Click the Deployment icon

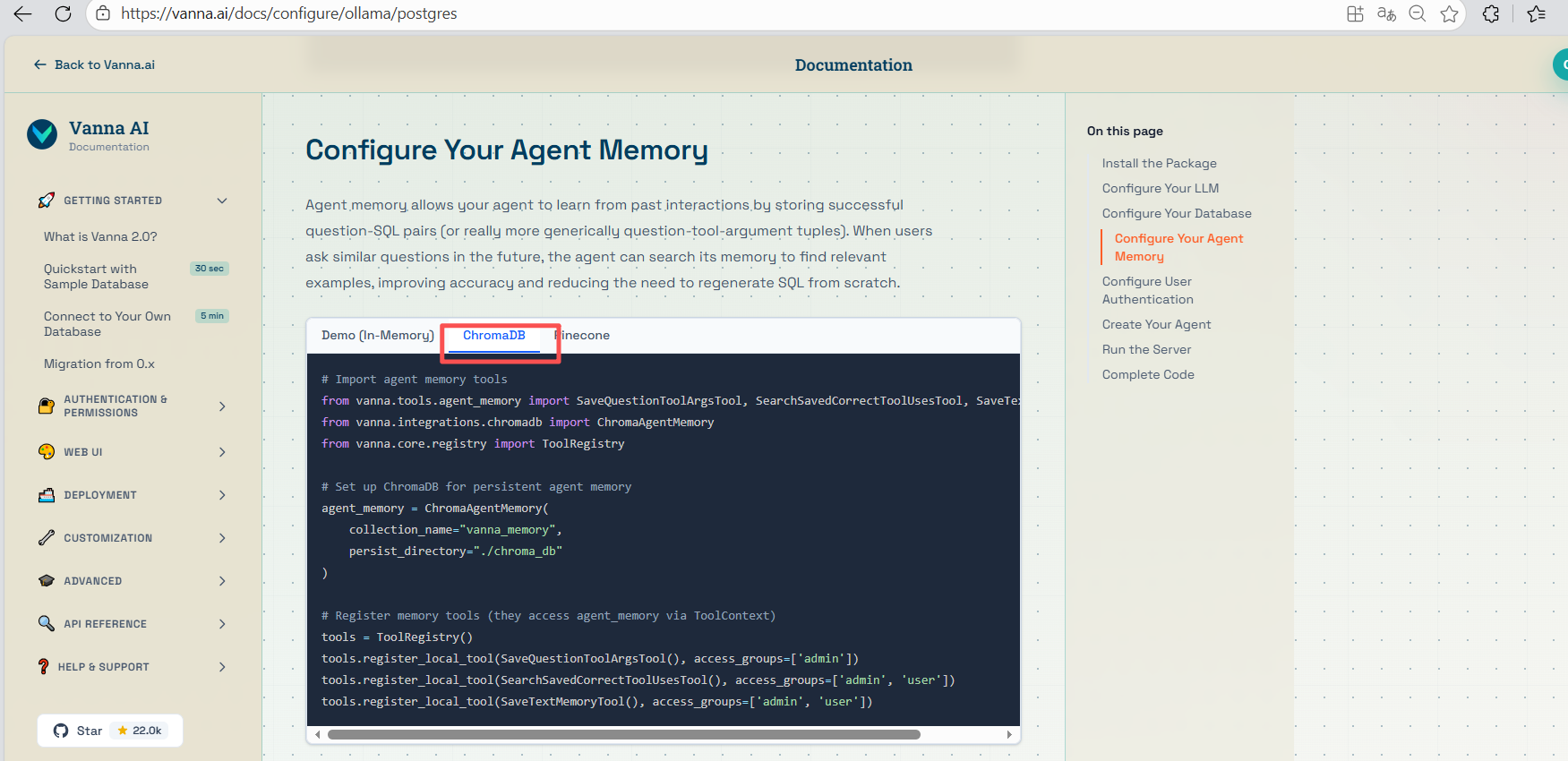coord(47,495)
